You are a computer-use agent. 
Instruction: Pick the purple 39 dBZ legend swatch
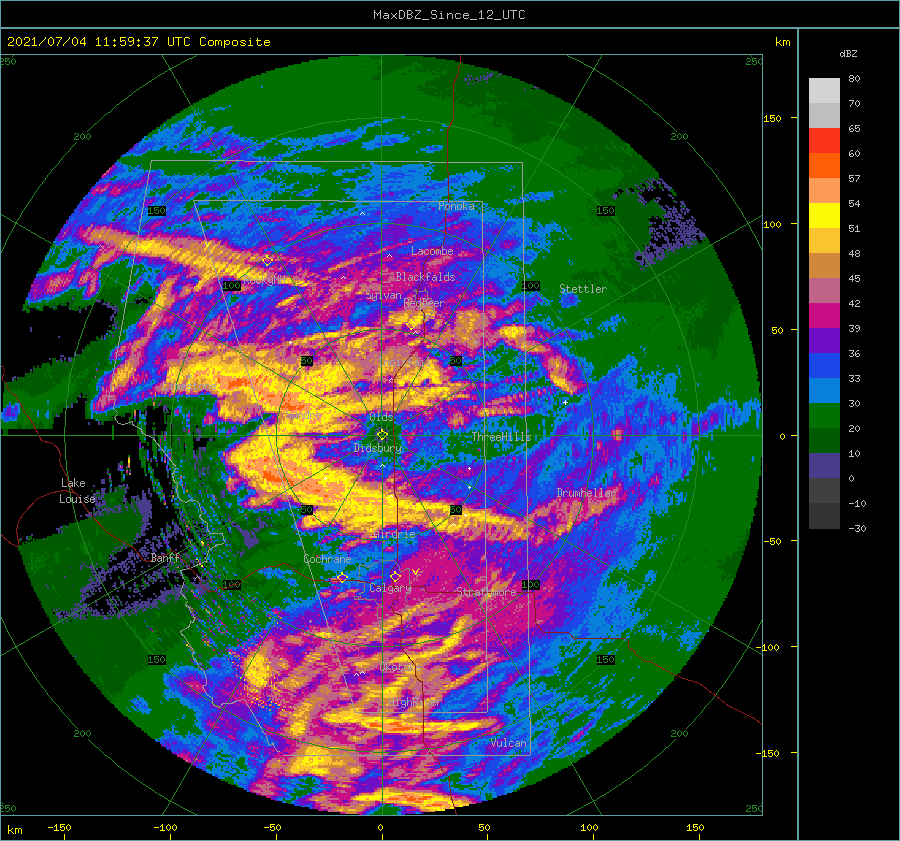point(824,340)
